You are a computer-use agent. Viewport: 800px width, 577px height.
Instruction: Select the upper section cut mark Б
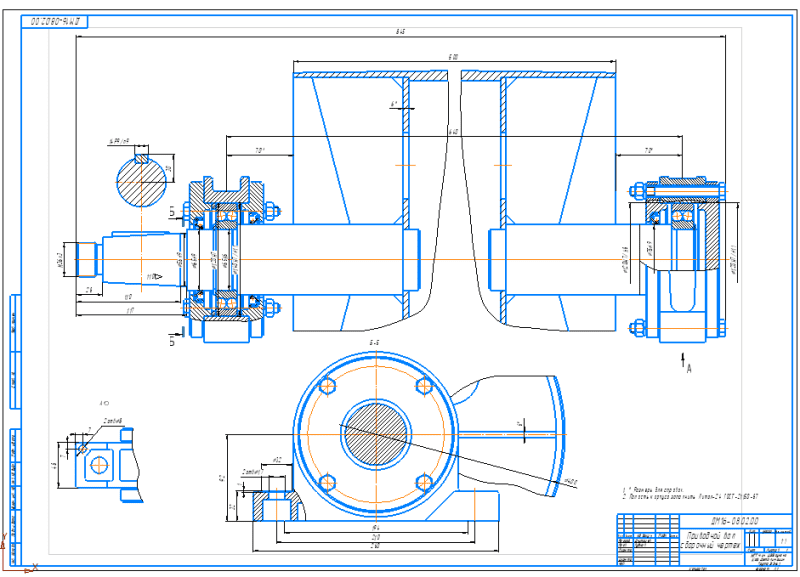(175, 213)
